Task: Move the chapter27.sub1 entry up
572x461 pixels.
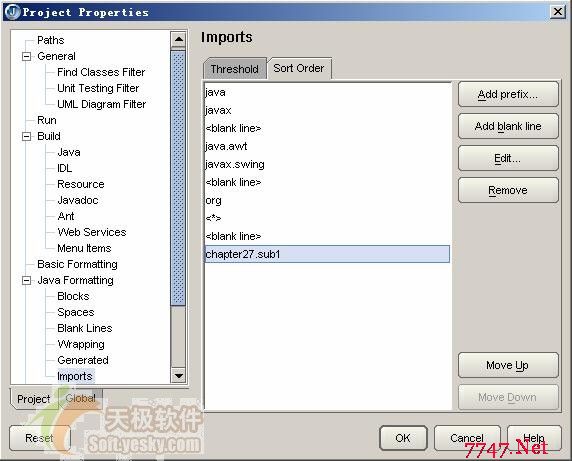Action: [508, 365]
